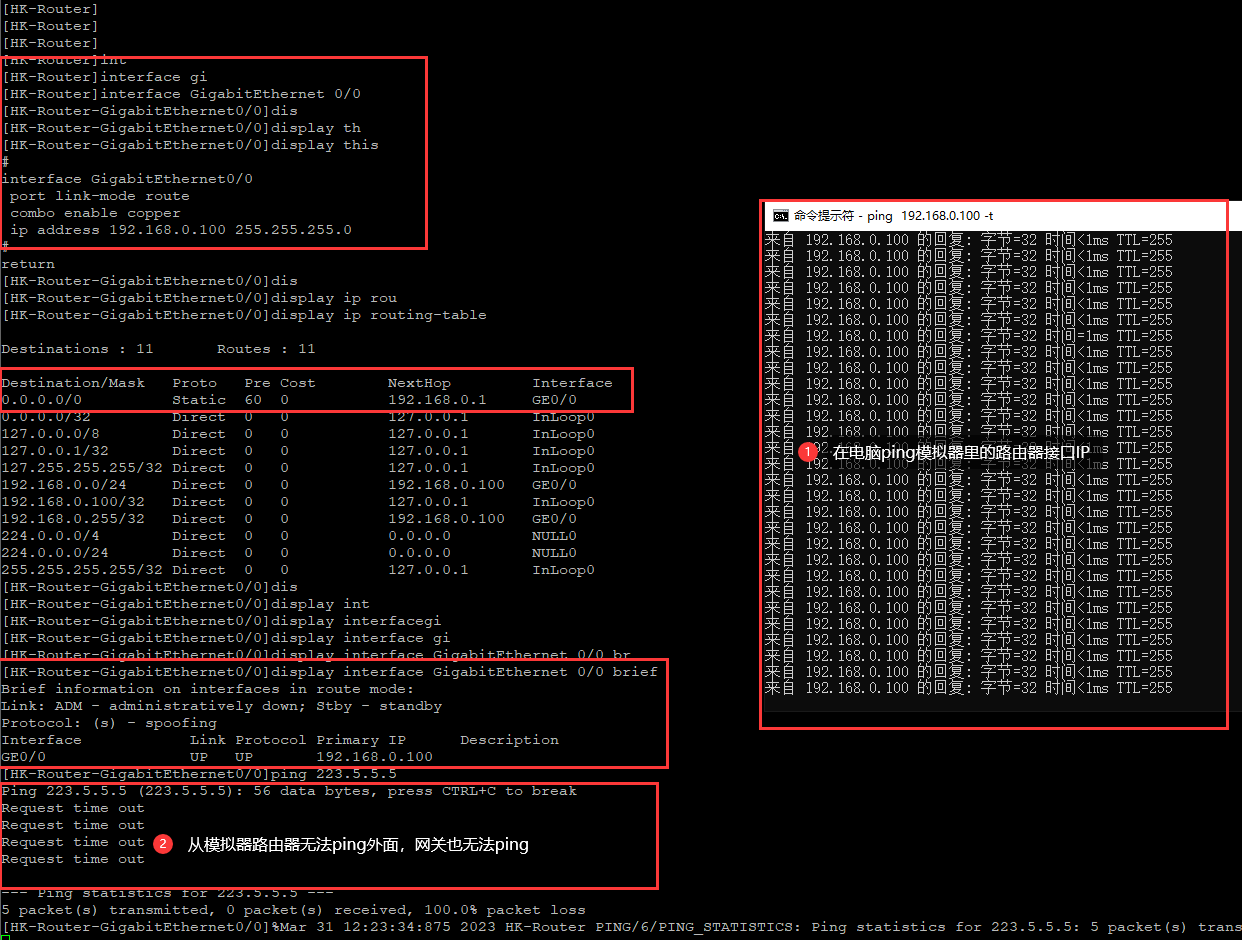This screenshot has width=1242, height=940.
Task: Click the 'Static' protocol entry
Action: tap(199, 400)
